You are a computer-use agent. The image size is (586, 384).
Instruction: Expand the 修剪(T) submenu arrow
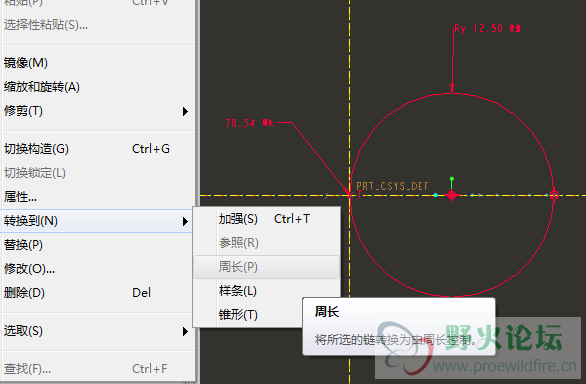(185, 111)
